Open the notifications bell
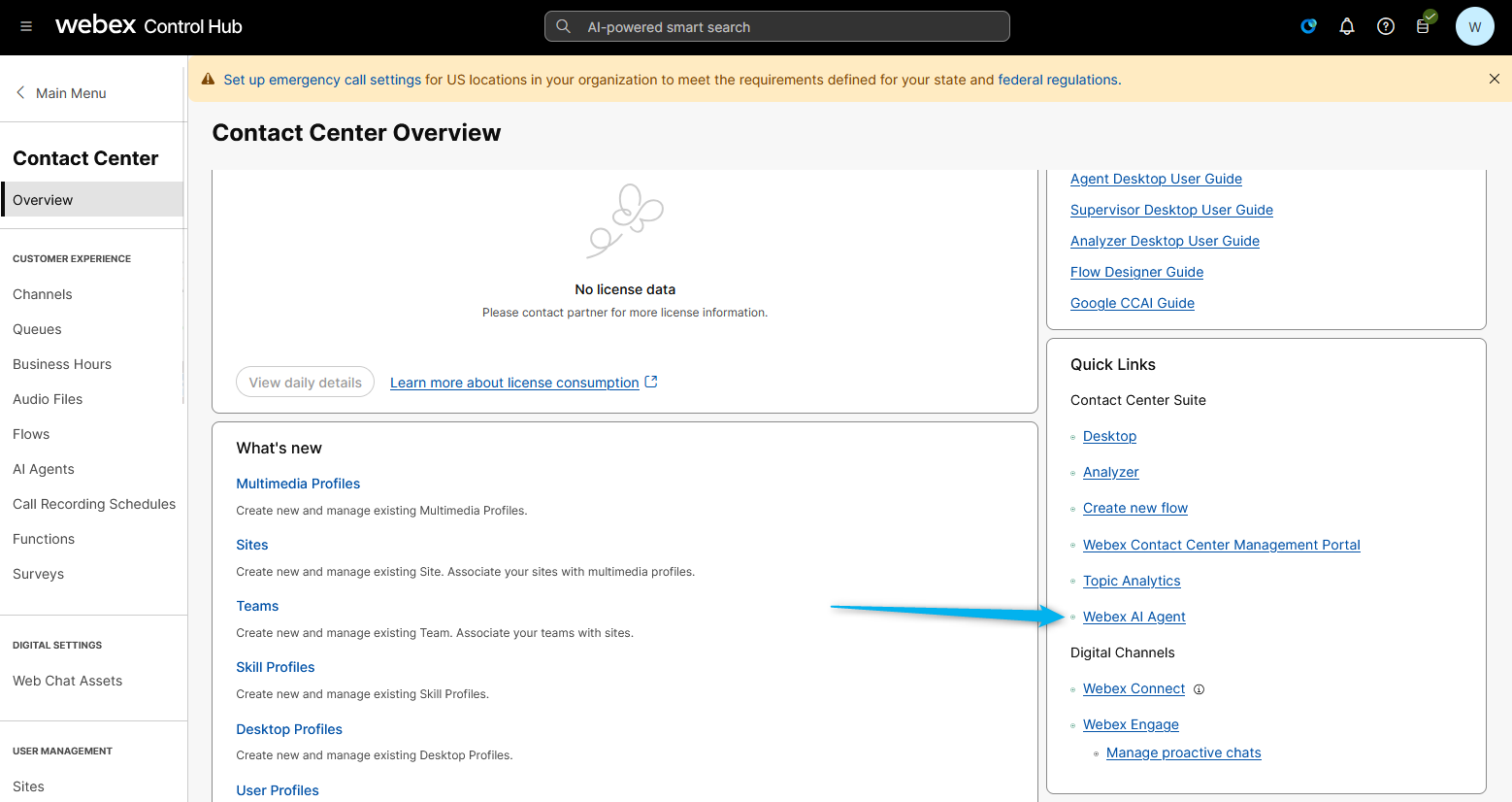This screenshot has height=802, width=1512. (x=1347, y=26)
